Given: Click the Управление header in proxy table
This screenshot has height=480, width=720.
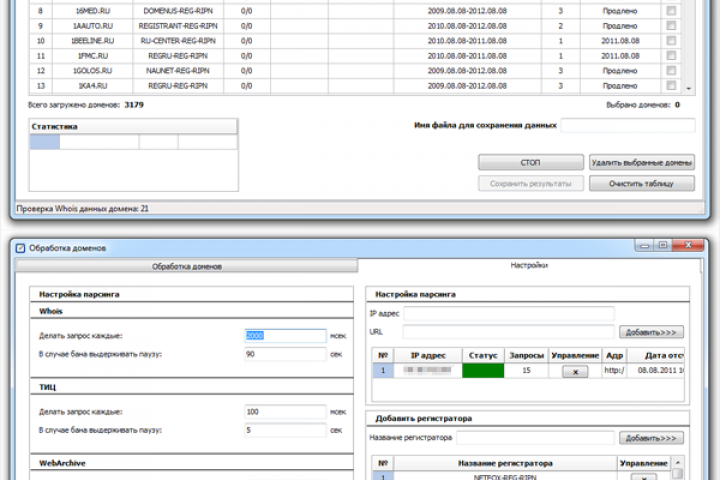Looking at the screenshot, I should [575, 355].
